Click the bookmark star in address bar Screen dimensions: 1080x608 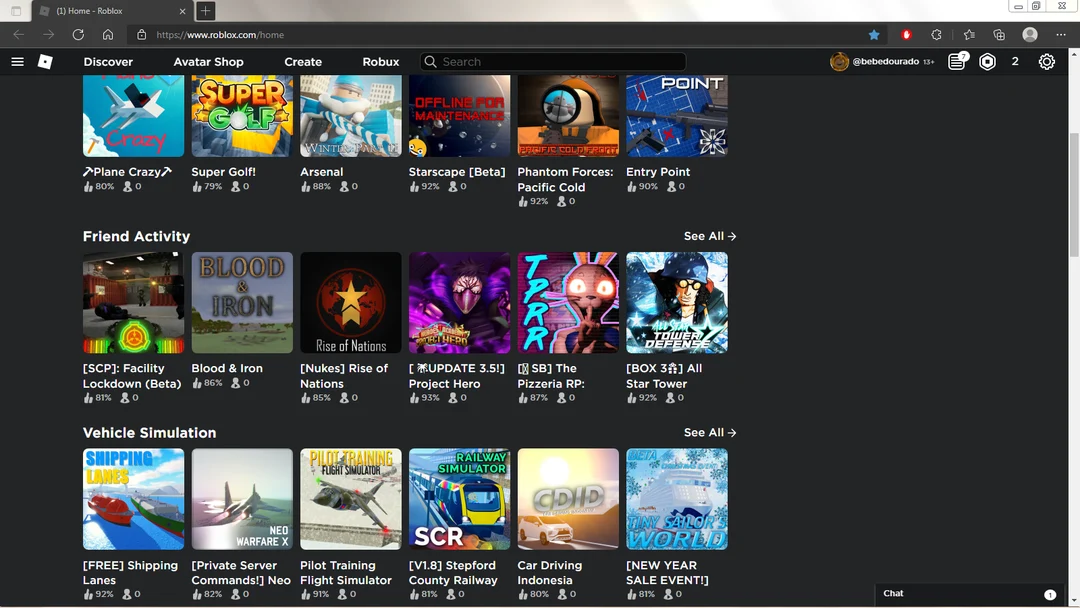pyautogui.click(x=874, y=34)
